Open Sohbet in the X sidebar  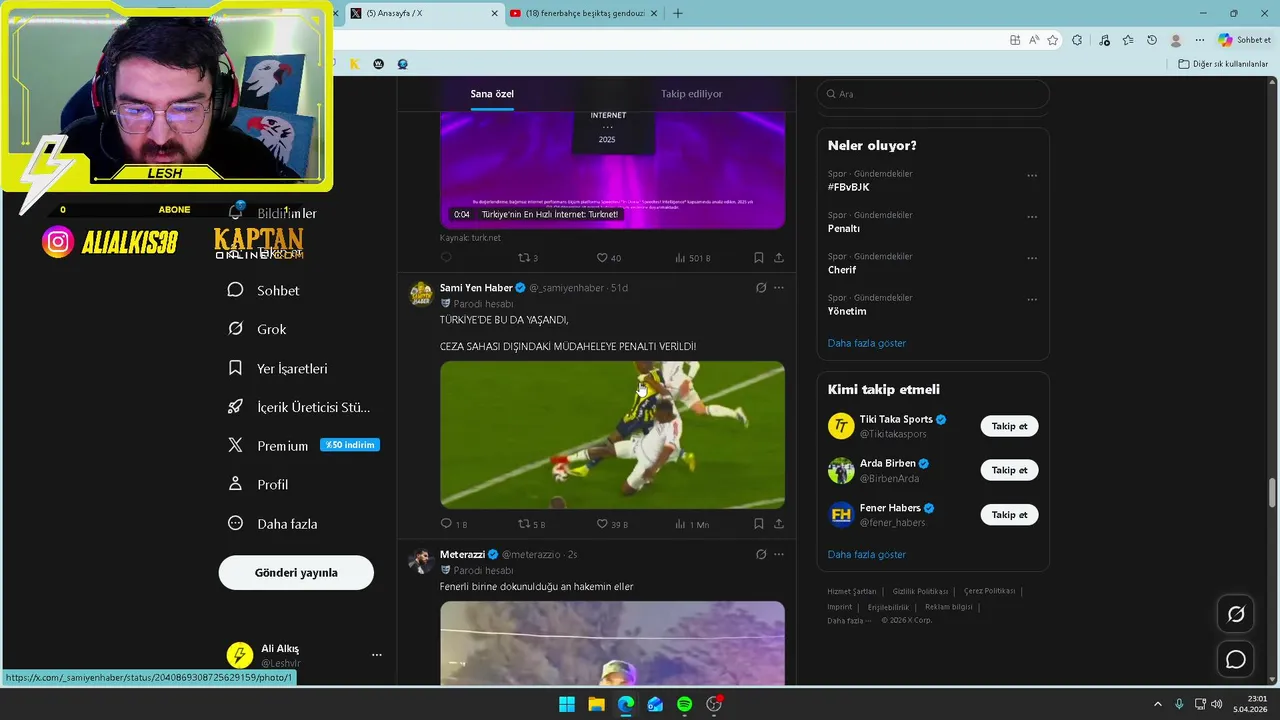(x=264, y=290)
